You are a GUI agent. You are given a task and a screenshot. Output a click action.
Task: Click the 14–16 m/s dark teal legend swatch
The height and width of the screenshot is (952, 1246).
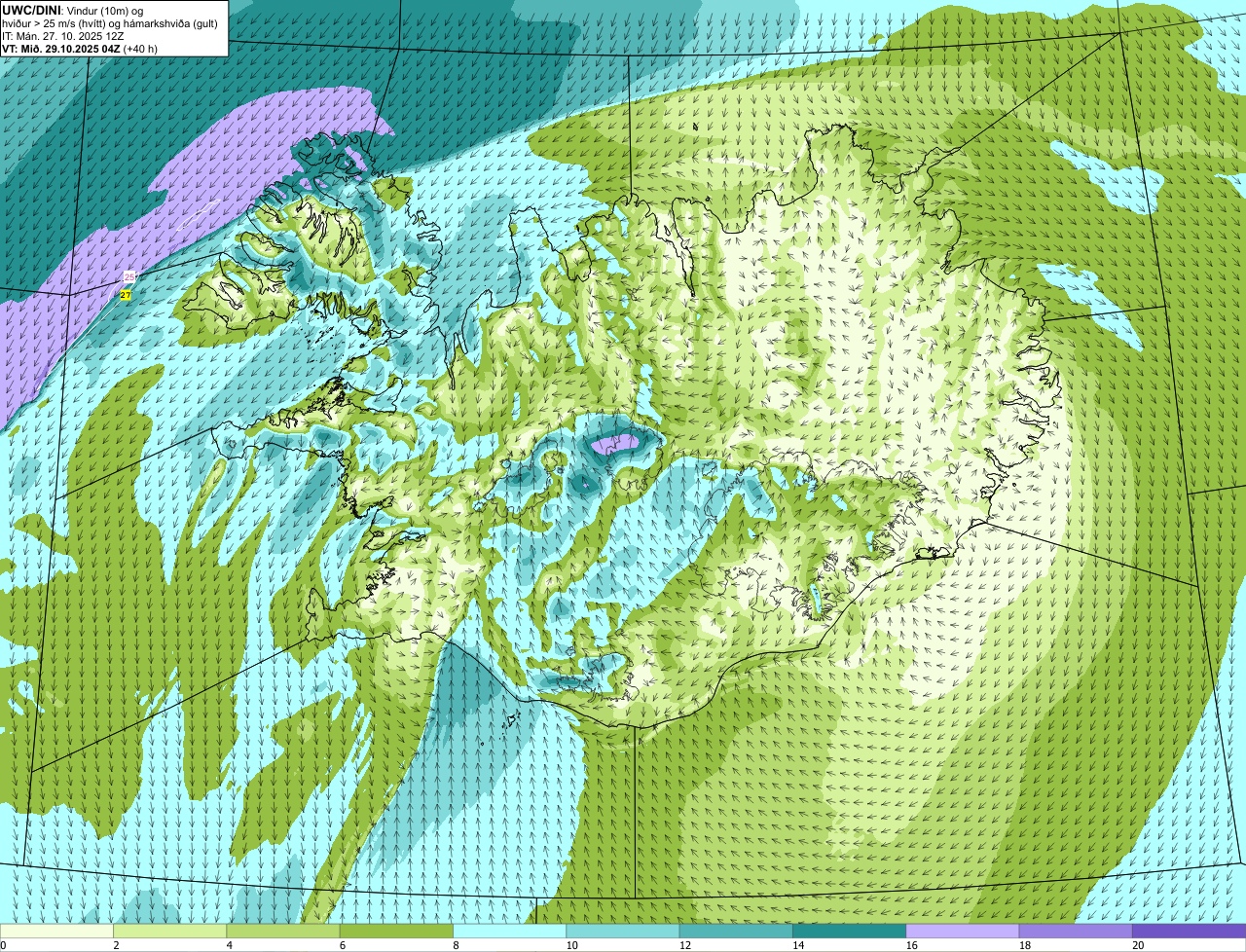[849, 932]
